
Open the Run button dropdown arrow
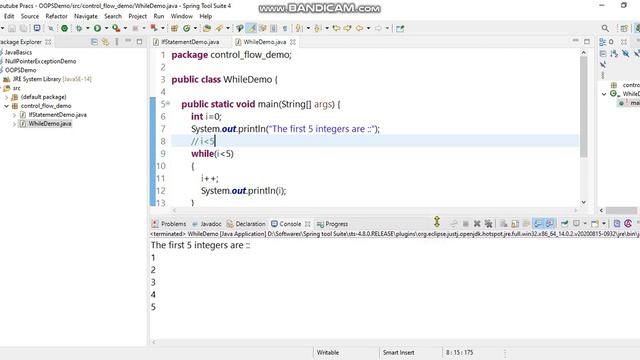pyautogui.click(x=106, y=28)
